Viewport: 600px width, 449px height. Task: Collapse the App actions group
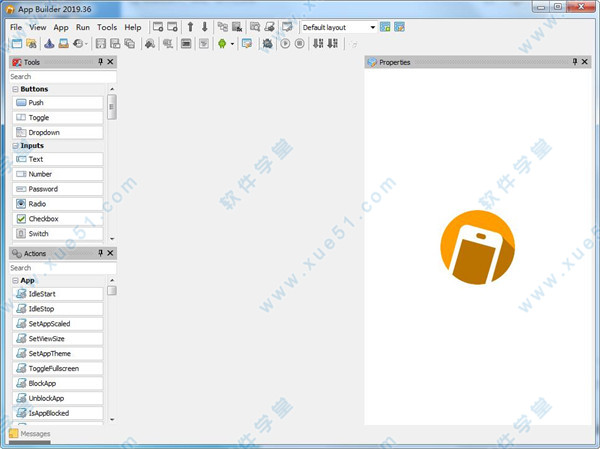coord(15,281)
